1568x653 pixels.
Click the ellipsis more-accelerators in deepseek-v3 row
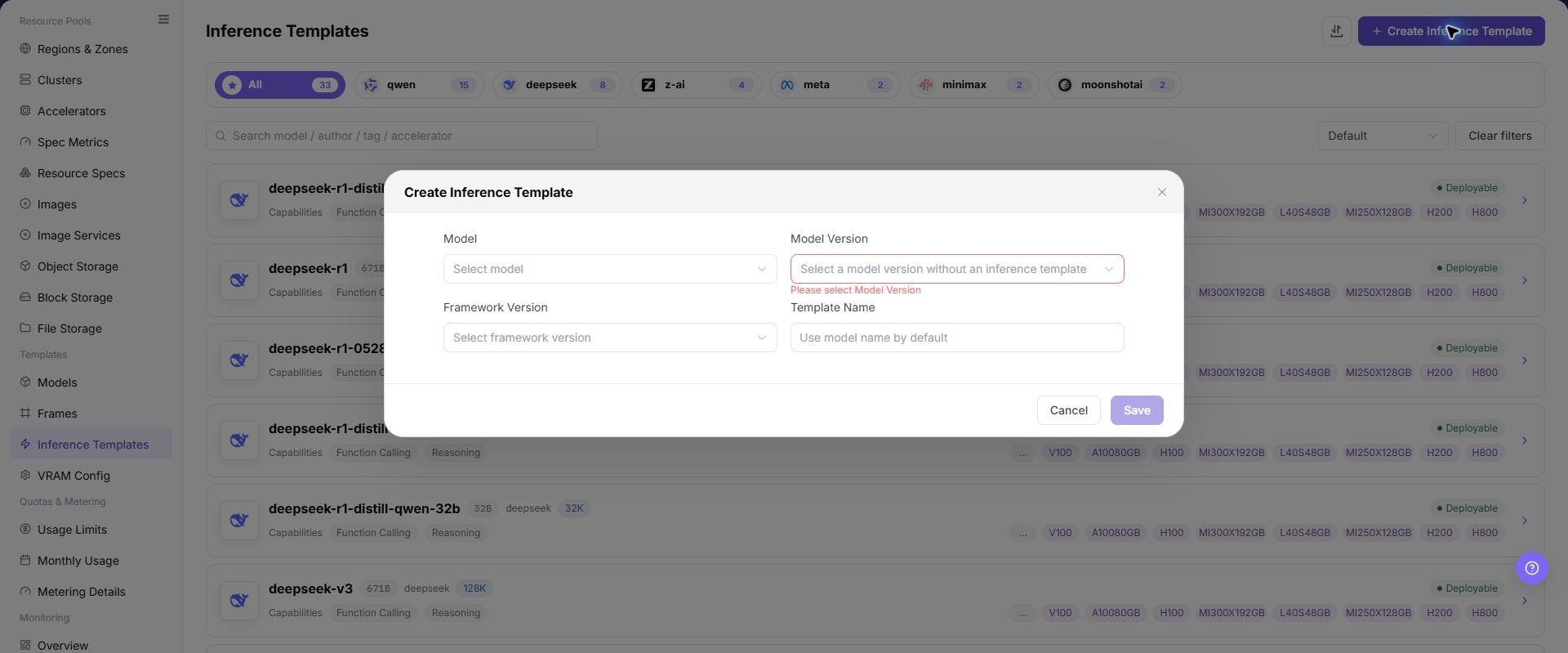pyautogui.click(x=1022, y=613)
